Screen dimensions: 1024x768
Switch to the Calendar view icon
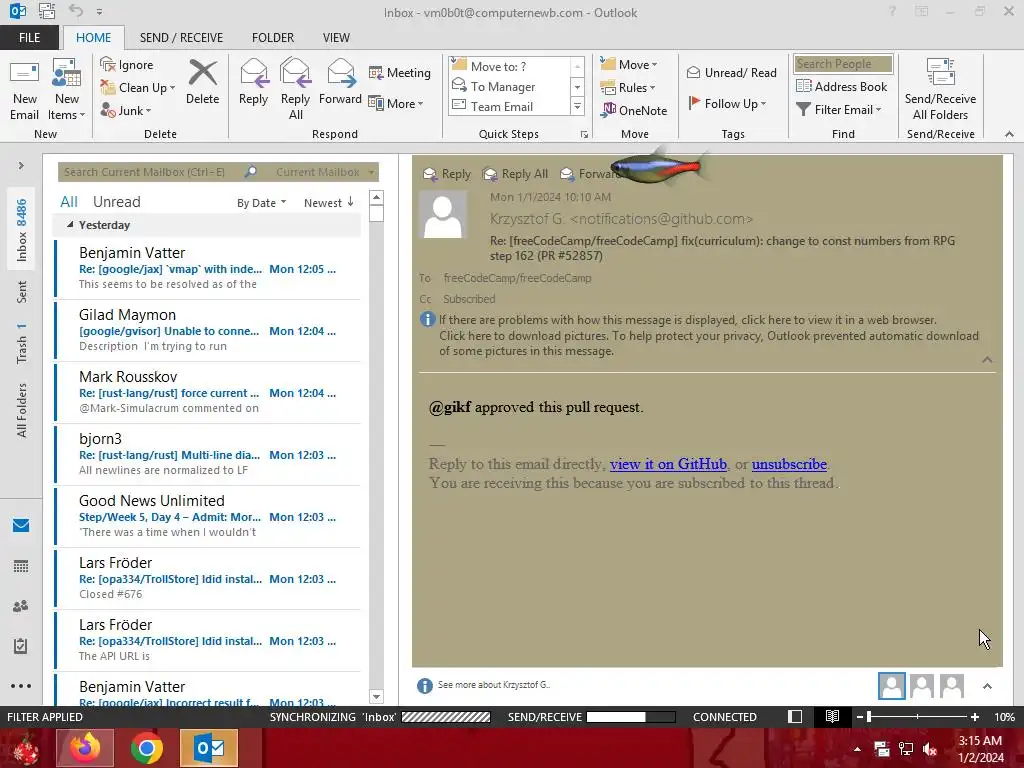point(21,566)
